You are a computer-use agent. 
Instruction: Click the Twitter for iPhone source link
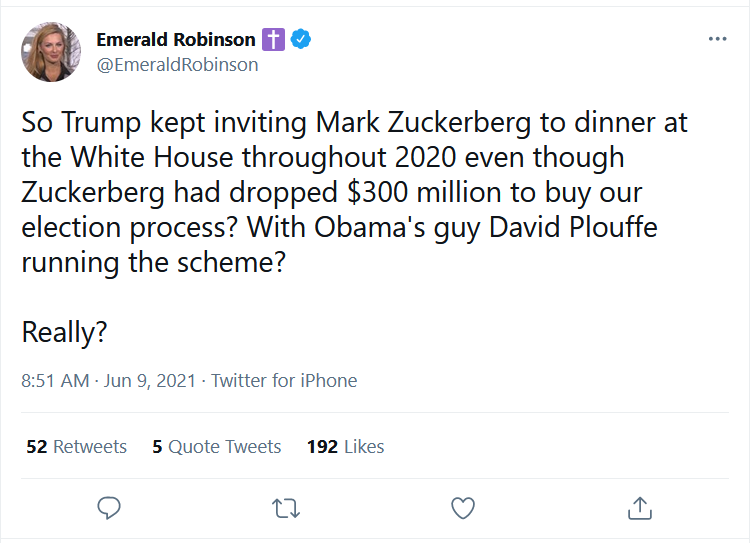[284, 380]
